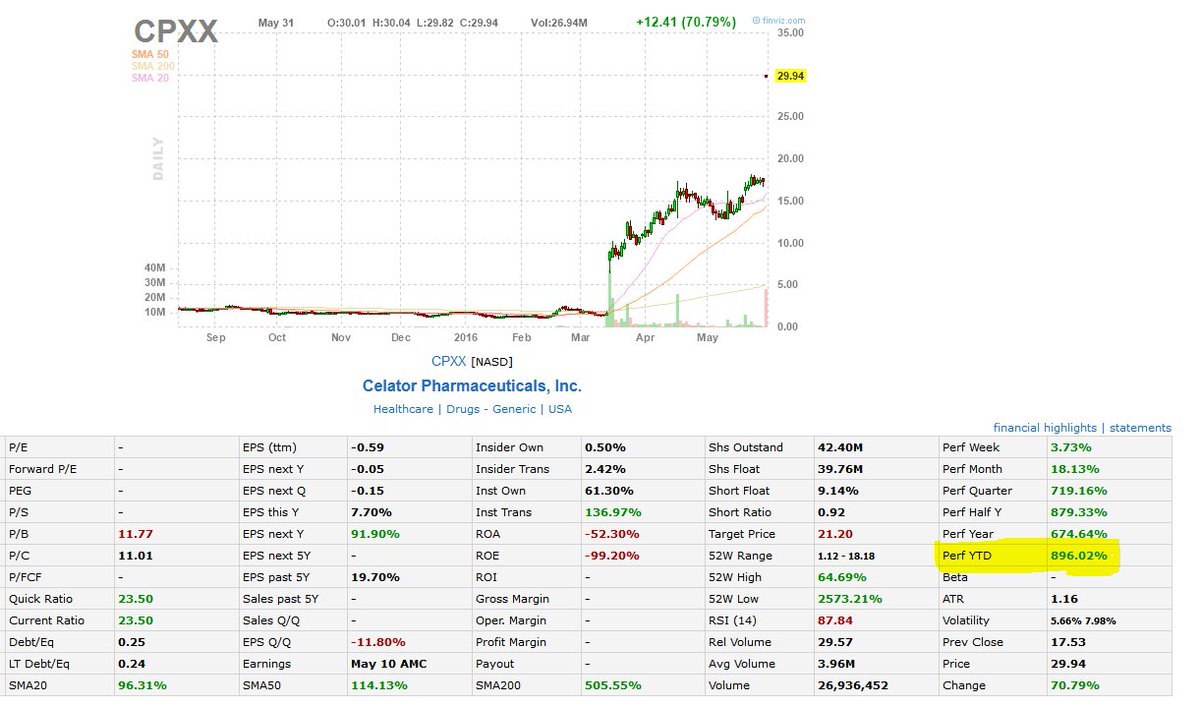Open Celator Pharmaceuticals, Inc. company page
This screenshot has height=707, width=1200.
click(472, 385)
